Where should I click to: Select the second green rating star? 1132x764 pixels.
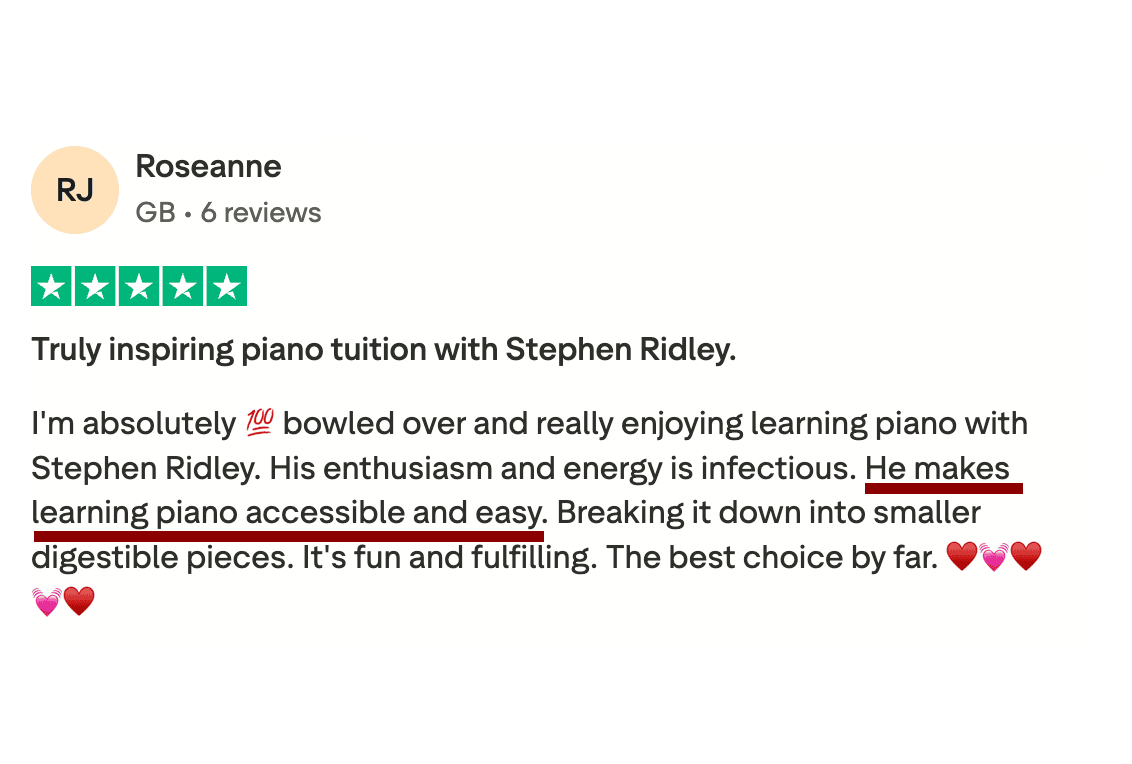(95, 287)
